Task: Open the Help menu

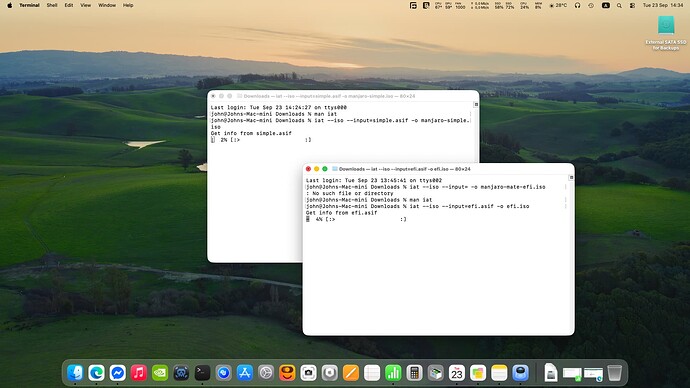Action: pos(128,5)
